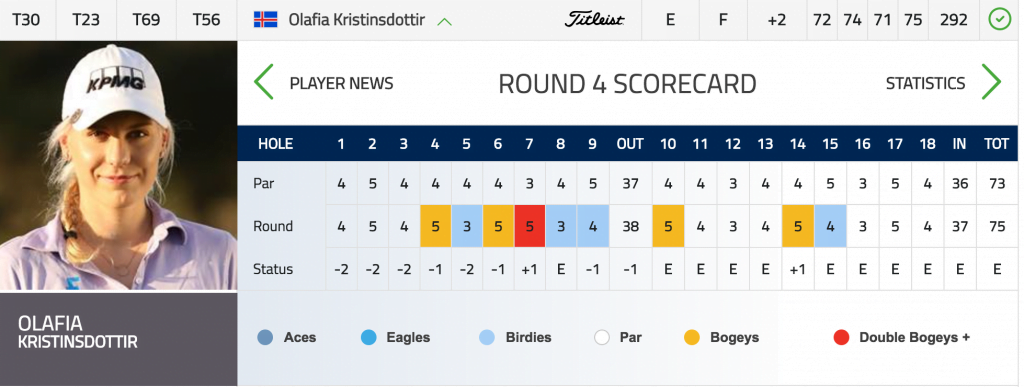1024x387 pixels.
Task: Open the Statistics section
Action: pos(925,84)
